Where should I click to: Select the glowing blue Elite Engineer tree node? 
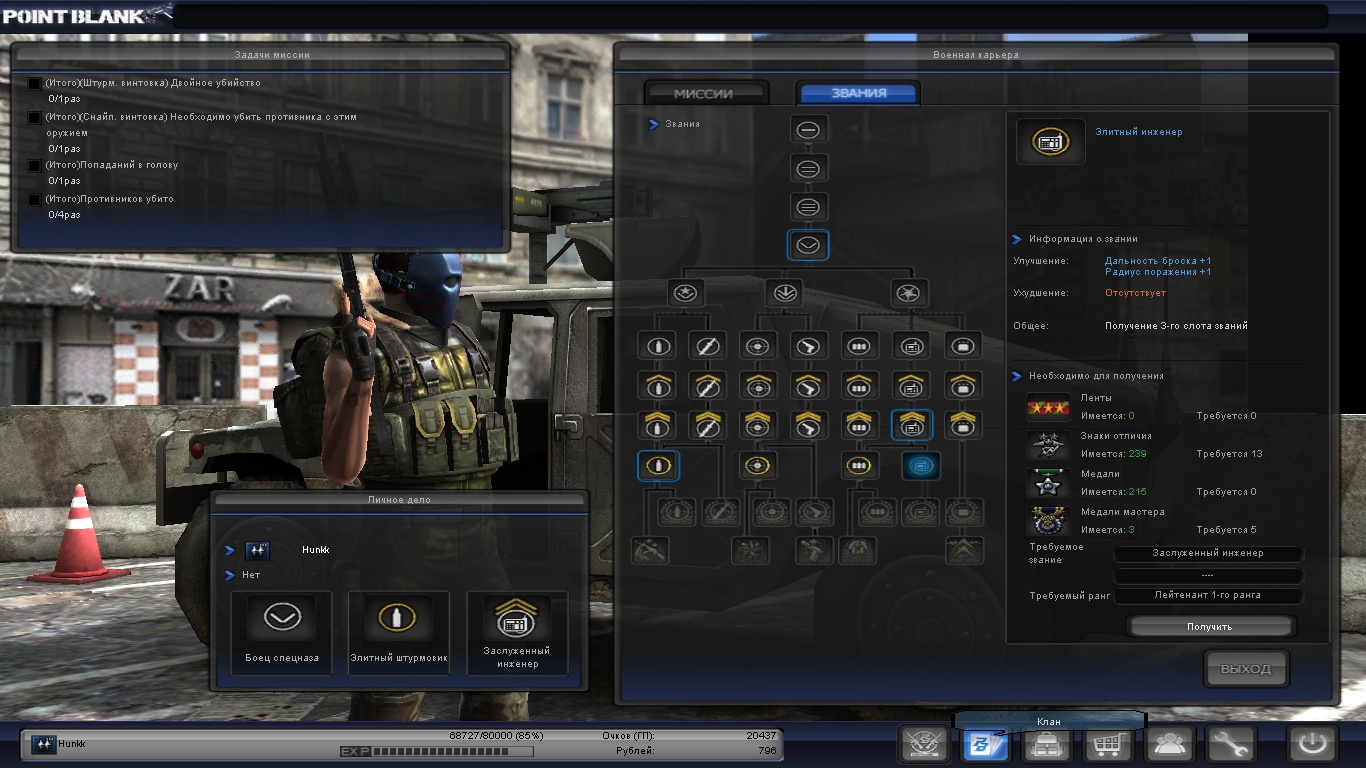pos(921,465)
